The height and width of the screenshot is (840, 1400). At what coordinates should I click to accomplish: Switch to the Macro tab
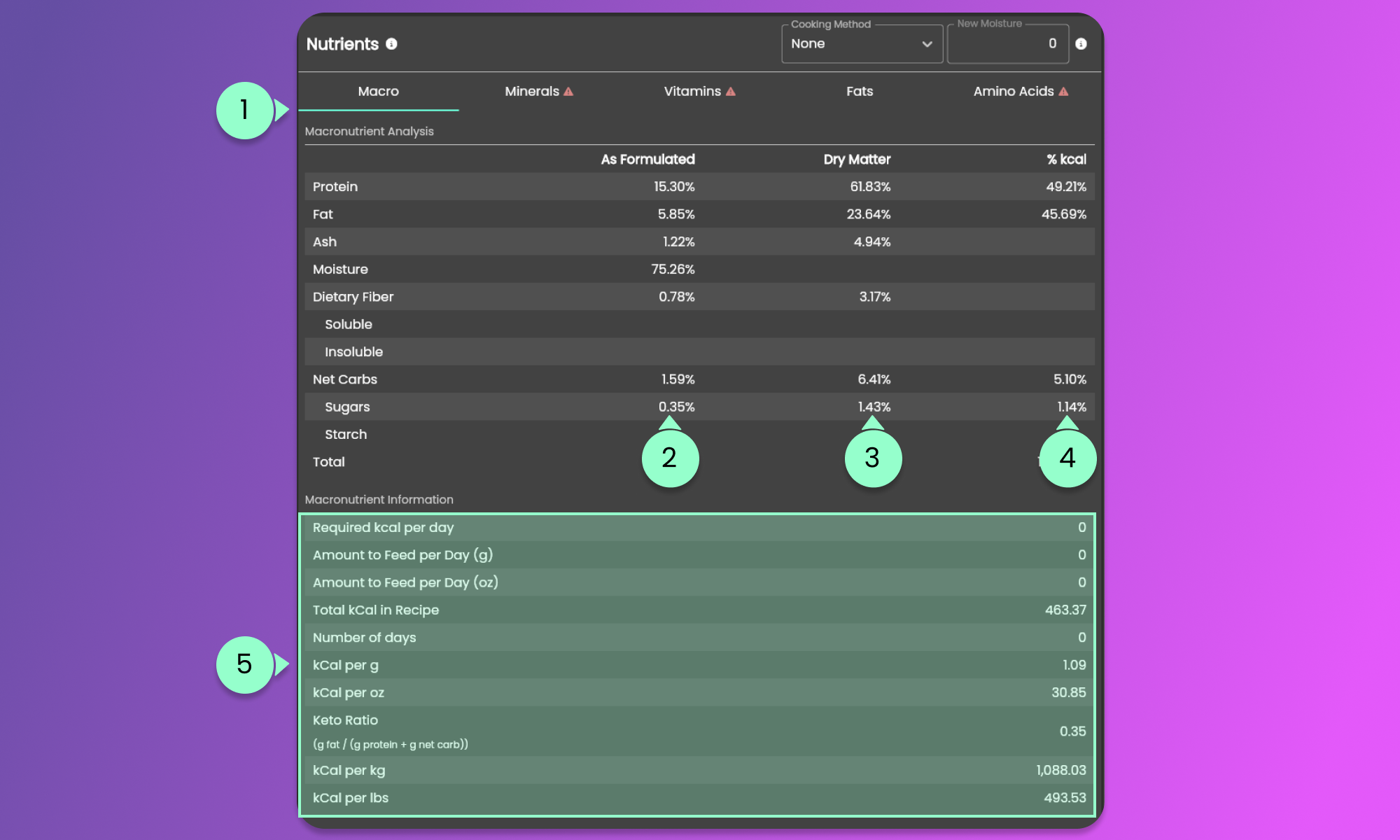pyautogui.click(x=378, y=92)
